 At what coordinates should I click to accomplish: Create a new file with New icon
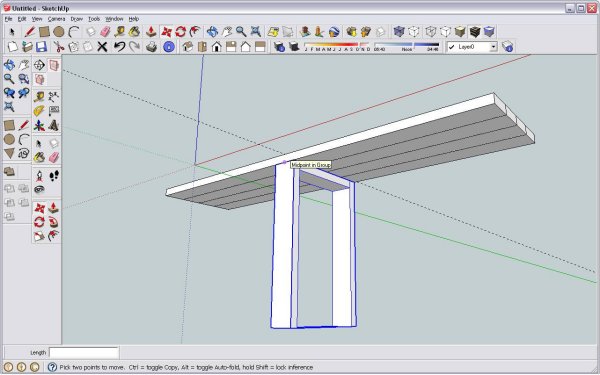(13, 47)
